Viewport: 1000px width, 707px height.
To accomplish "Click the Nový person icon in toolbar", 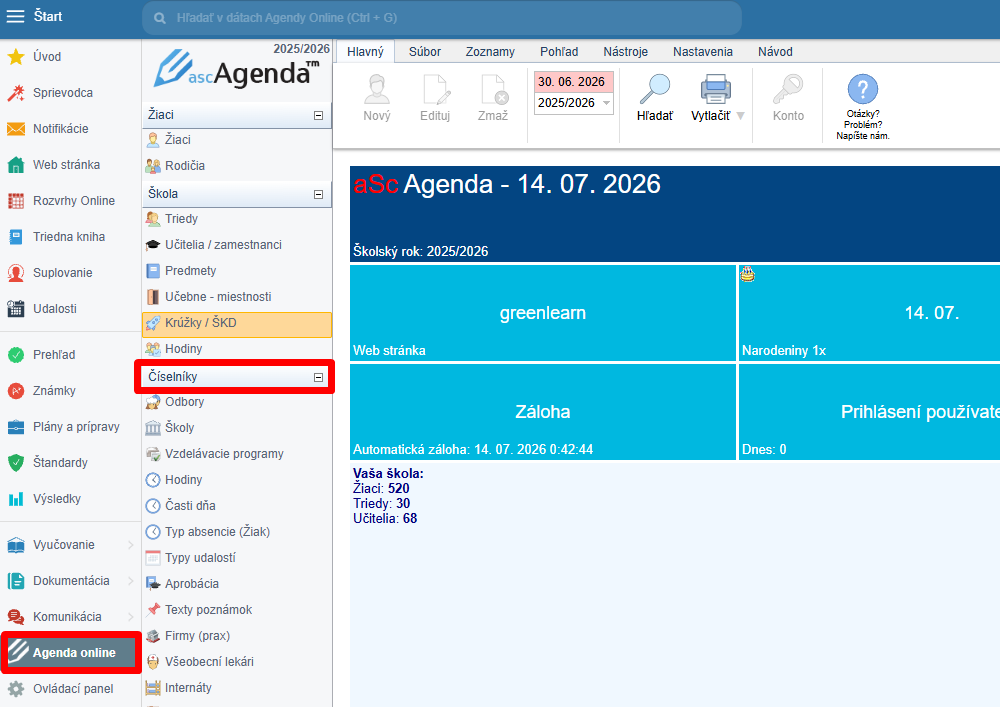I will (x=377, y=89).
